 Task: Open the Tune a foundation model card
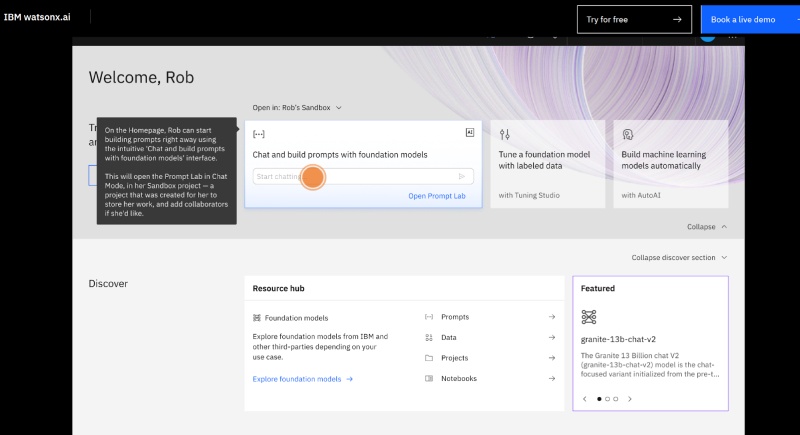click(547, 164)
